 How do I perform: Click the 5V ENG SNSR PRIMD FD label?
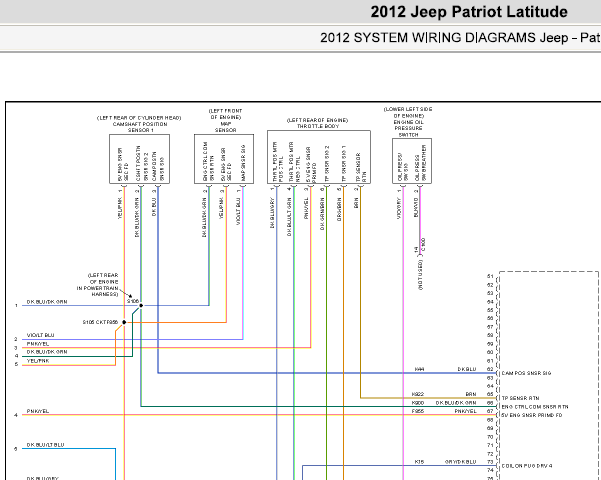pos(532,415)
